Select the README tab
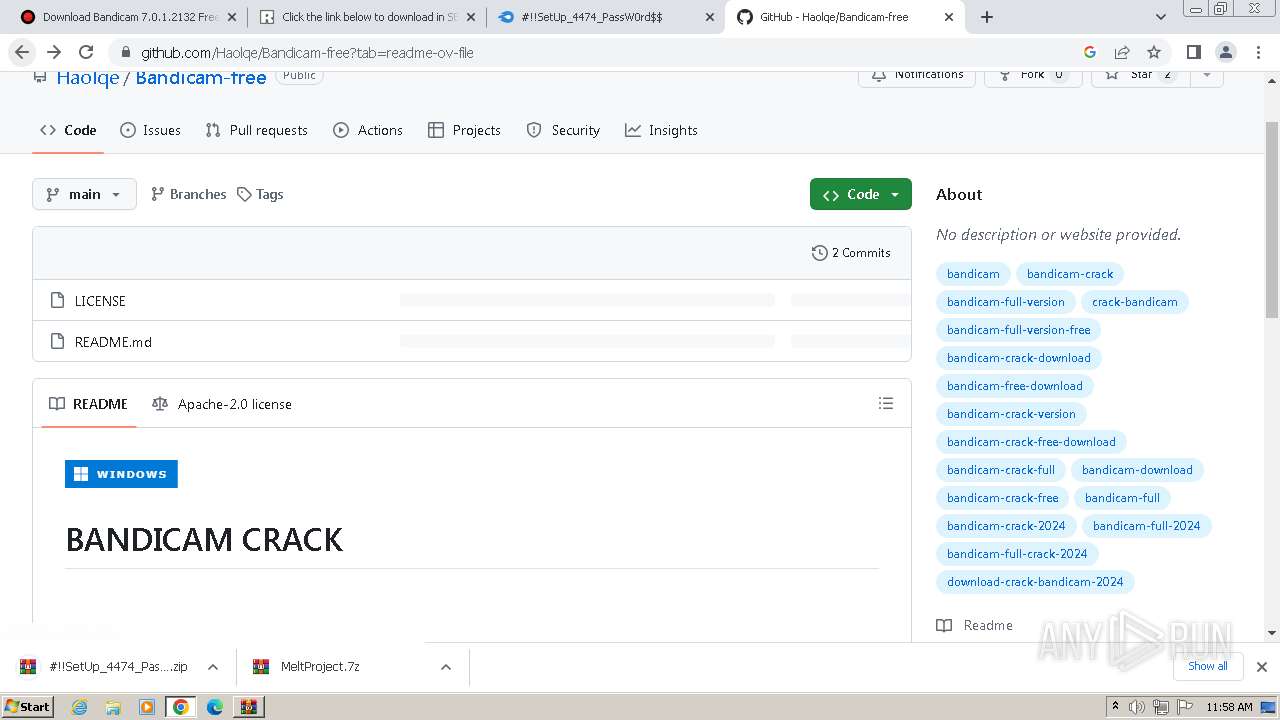The width and height of the screenshot is (1280, 720). tap(88, 404)
